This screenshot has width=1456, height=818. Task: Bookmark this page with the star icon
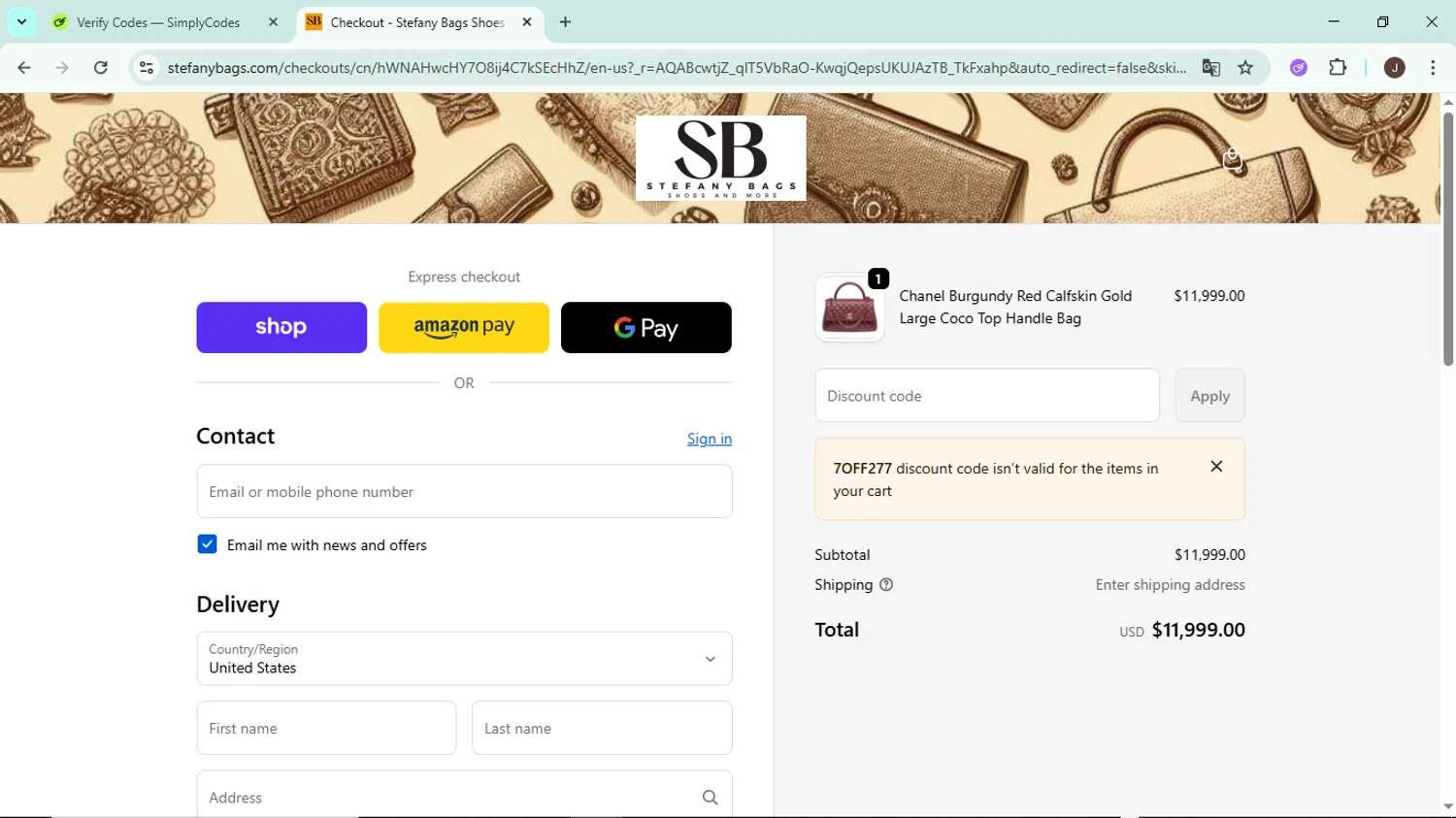[x=1245, y=68]
